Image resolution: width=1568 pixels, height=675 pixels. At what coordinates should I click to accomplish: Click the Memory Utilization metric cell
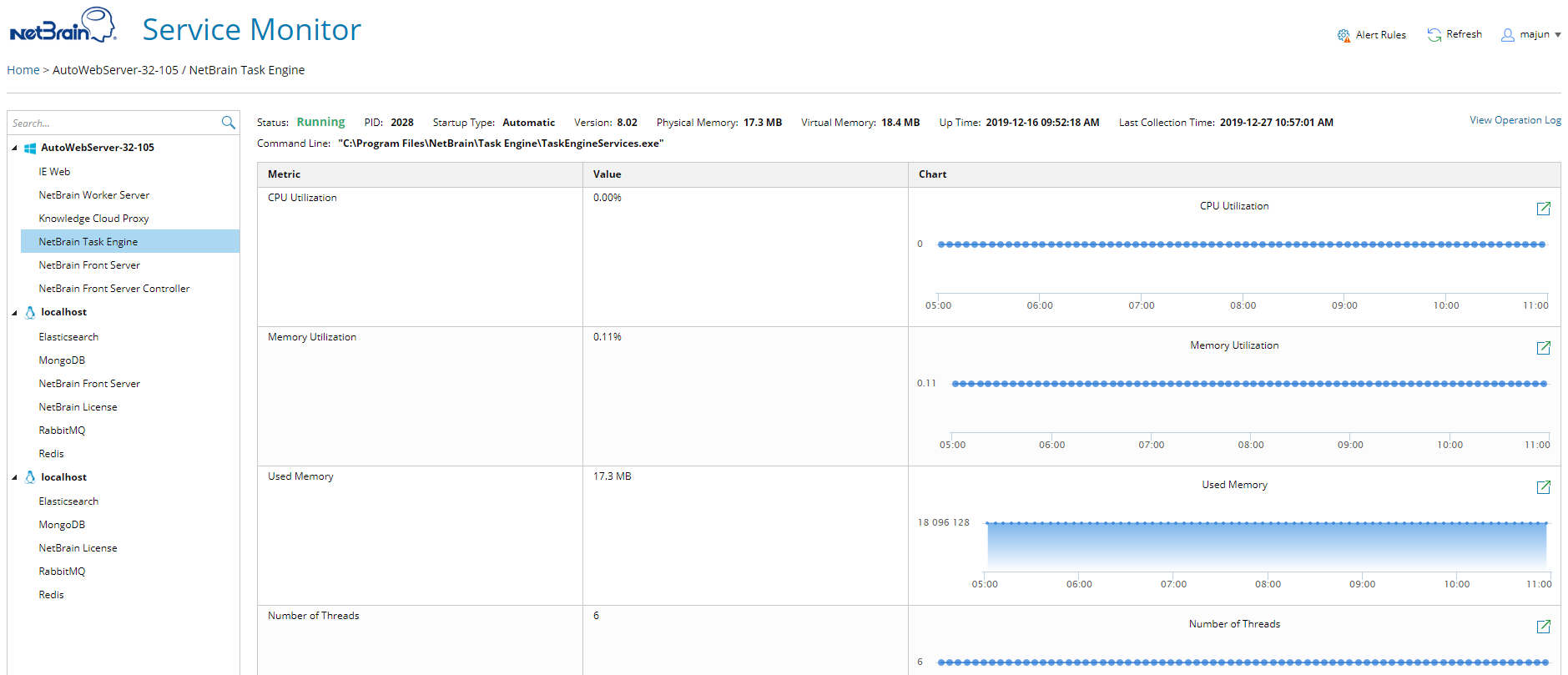pyautogui.click(x=420, y=396)
